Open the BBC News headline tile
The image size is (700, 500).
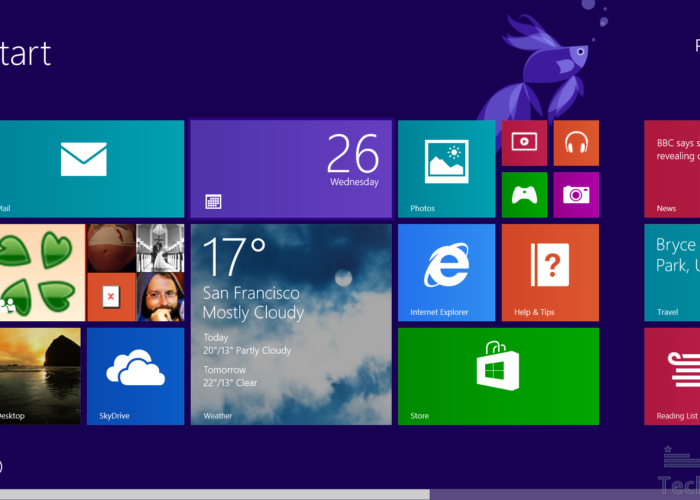(x=672, y=168)
